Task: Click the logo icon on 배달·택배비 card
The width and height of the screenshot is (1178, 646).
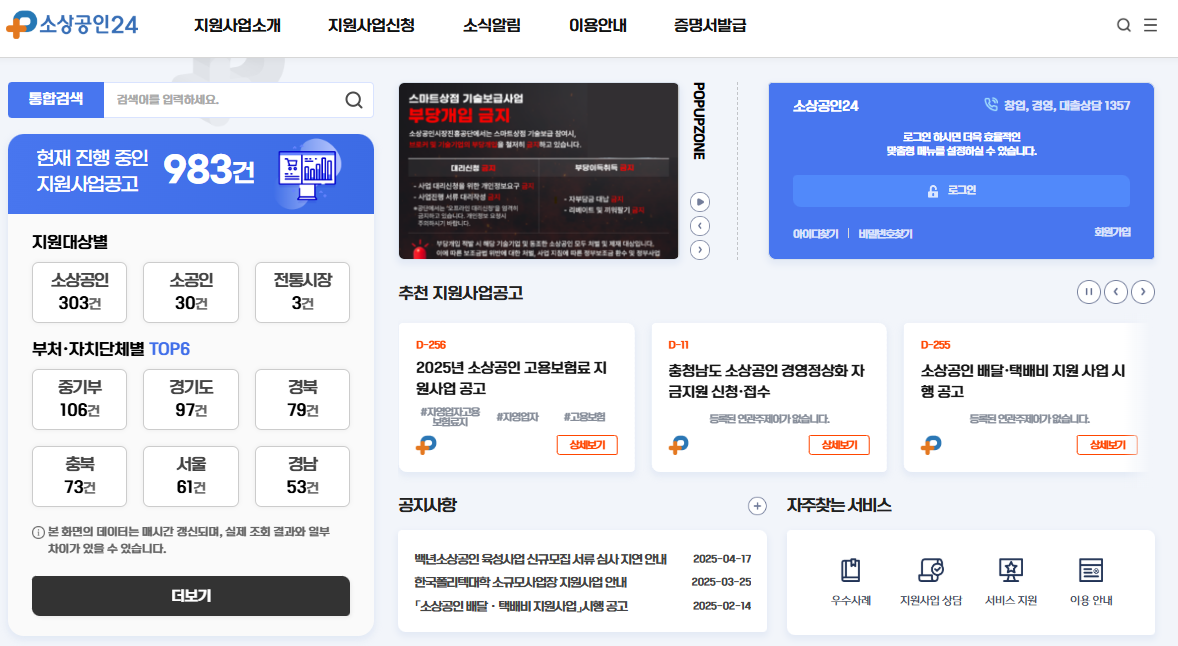Action: [931, 445]
